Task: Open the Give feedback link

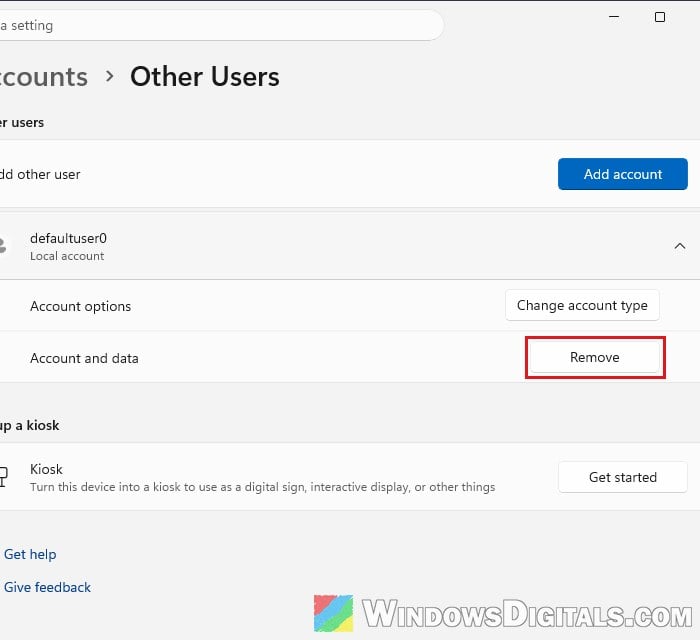Action: coord(47,587)
